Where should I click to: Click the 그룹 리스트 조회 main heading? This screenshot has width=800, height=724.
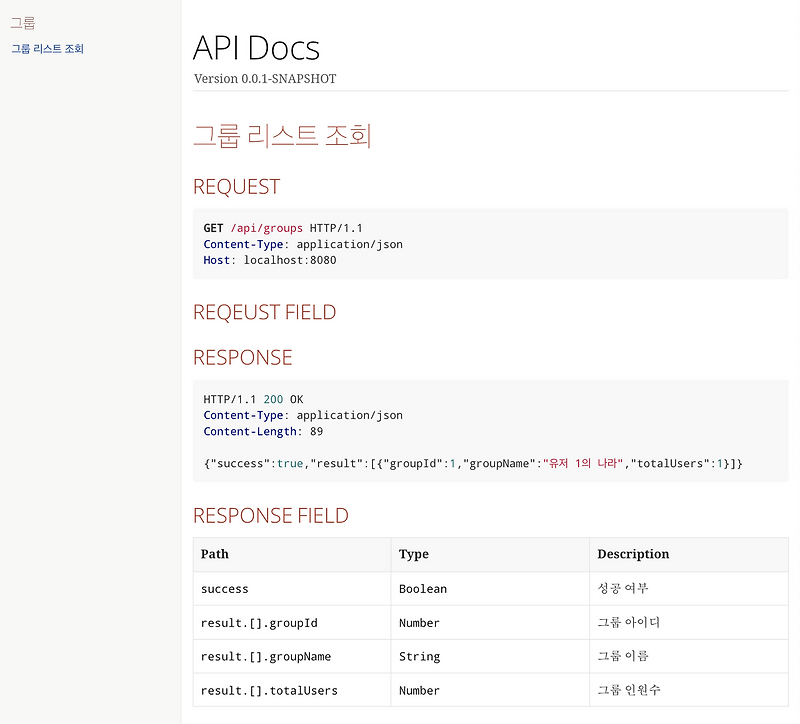coord(284,134)
